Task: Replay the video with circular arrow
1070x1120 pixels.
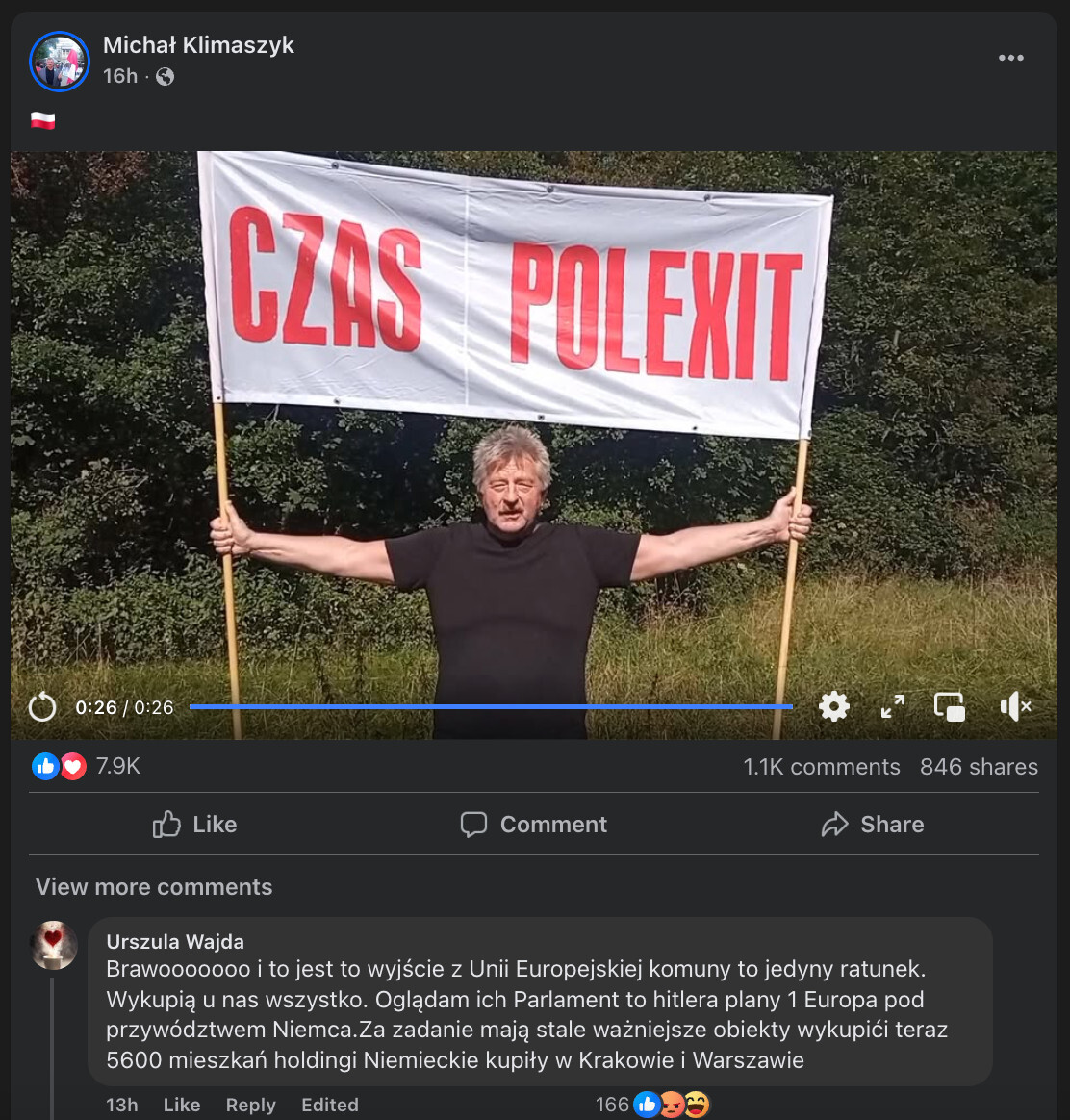Action: (x=42, y=707)
